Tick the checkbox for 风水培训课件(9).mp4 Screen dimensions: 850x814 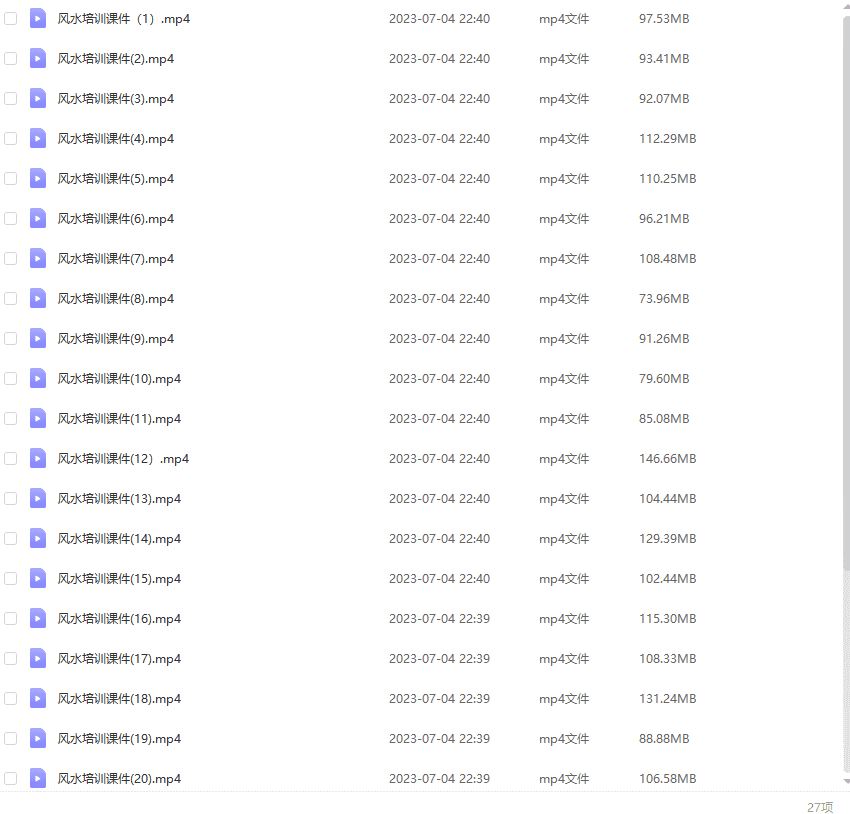11,339
